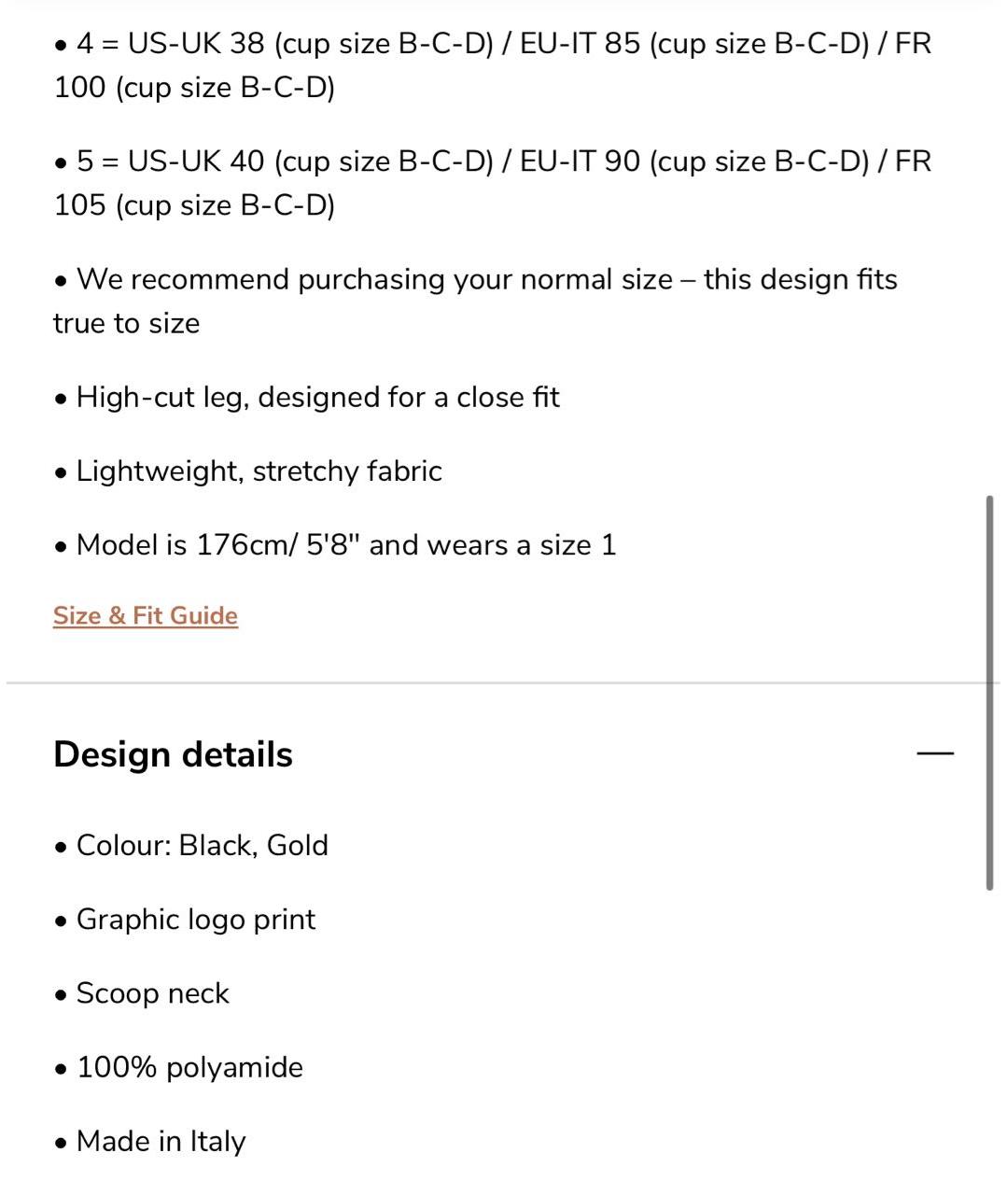Click the Lightweight, stretchy fabric bullet
Image resolution: width=1008 pixels, height=1195 pixels.
247,471
